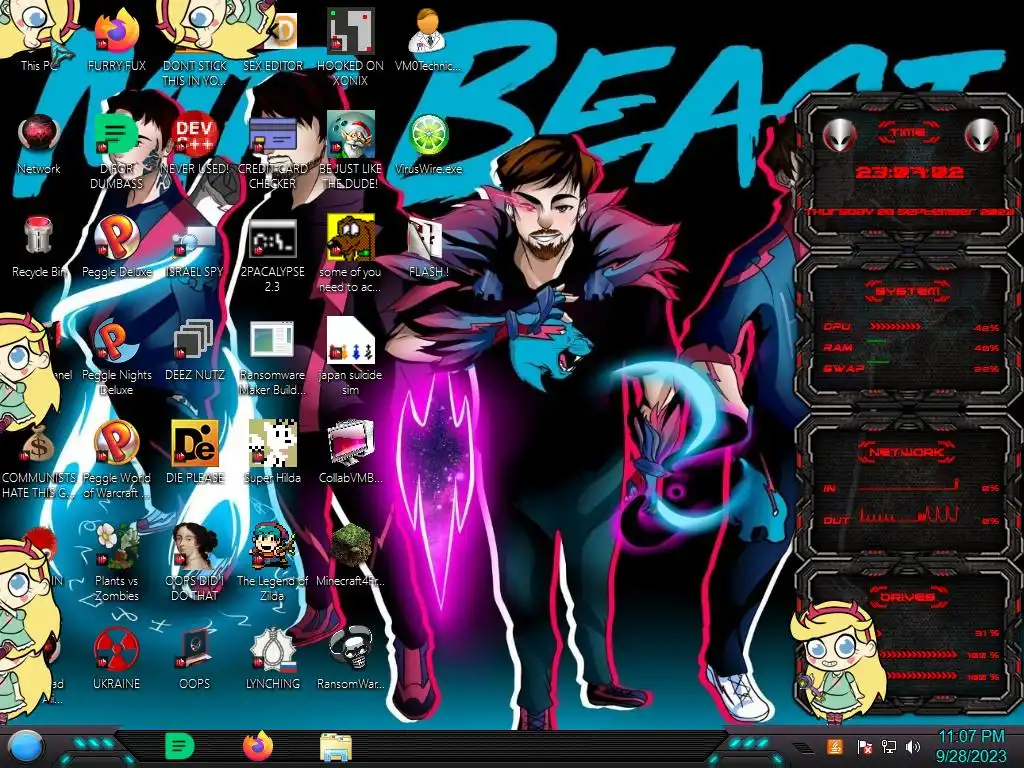
Task: Click the NETWORK gadget header
Action: [x=908, y=452]
